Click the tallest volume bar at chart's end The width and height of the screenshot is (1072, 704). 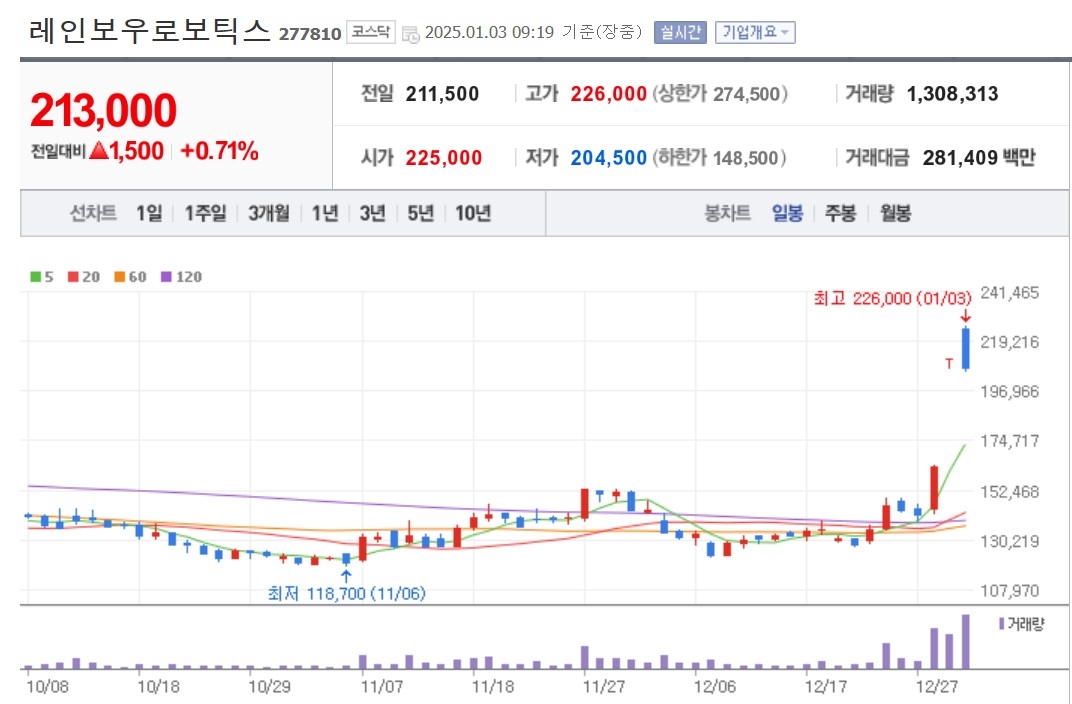click(x=965, y=642)
